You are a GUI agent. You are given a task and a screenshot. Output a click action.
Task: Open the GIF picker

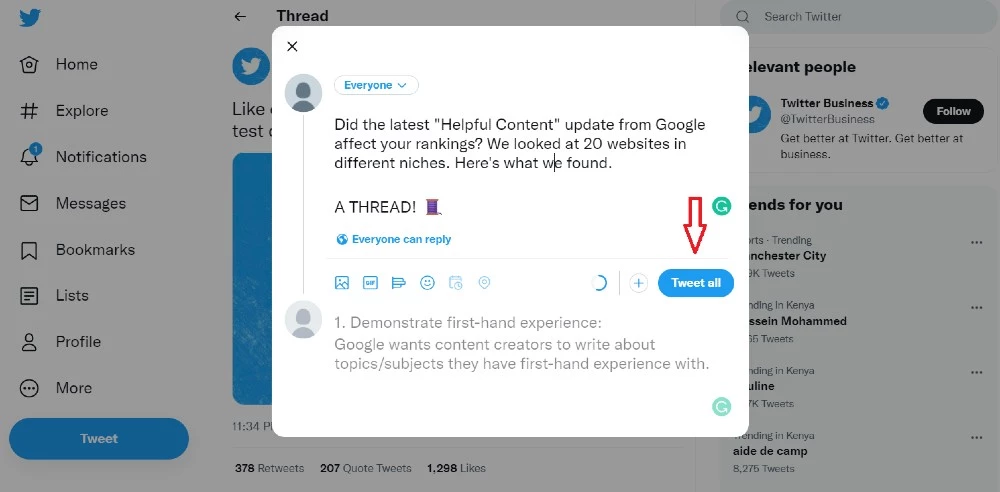pyautogui.click(x=370, y=283)
